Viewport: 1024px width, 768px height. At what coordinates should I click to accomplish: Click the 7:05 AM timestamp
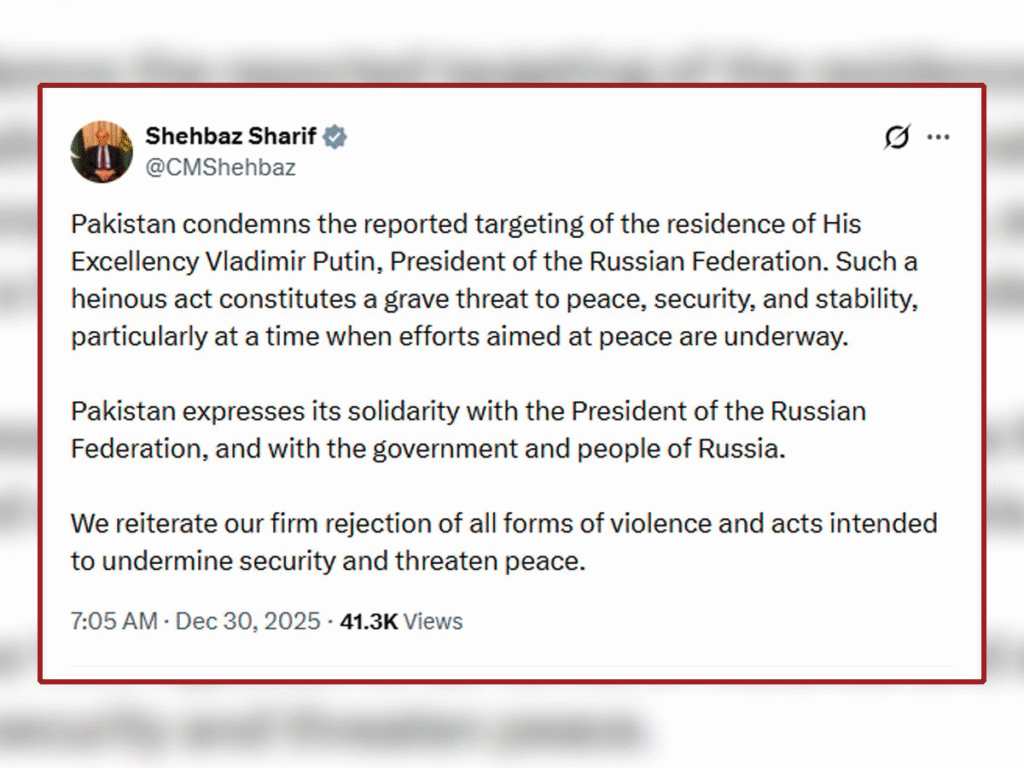[x=114, y=621]
